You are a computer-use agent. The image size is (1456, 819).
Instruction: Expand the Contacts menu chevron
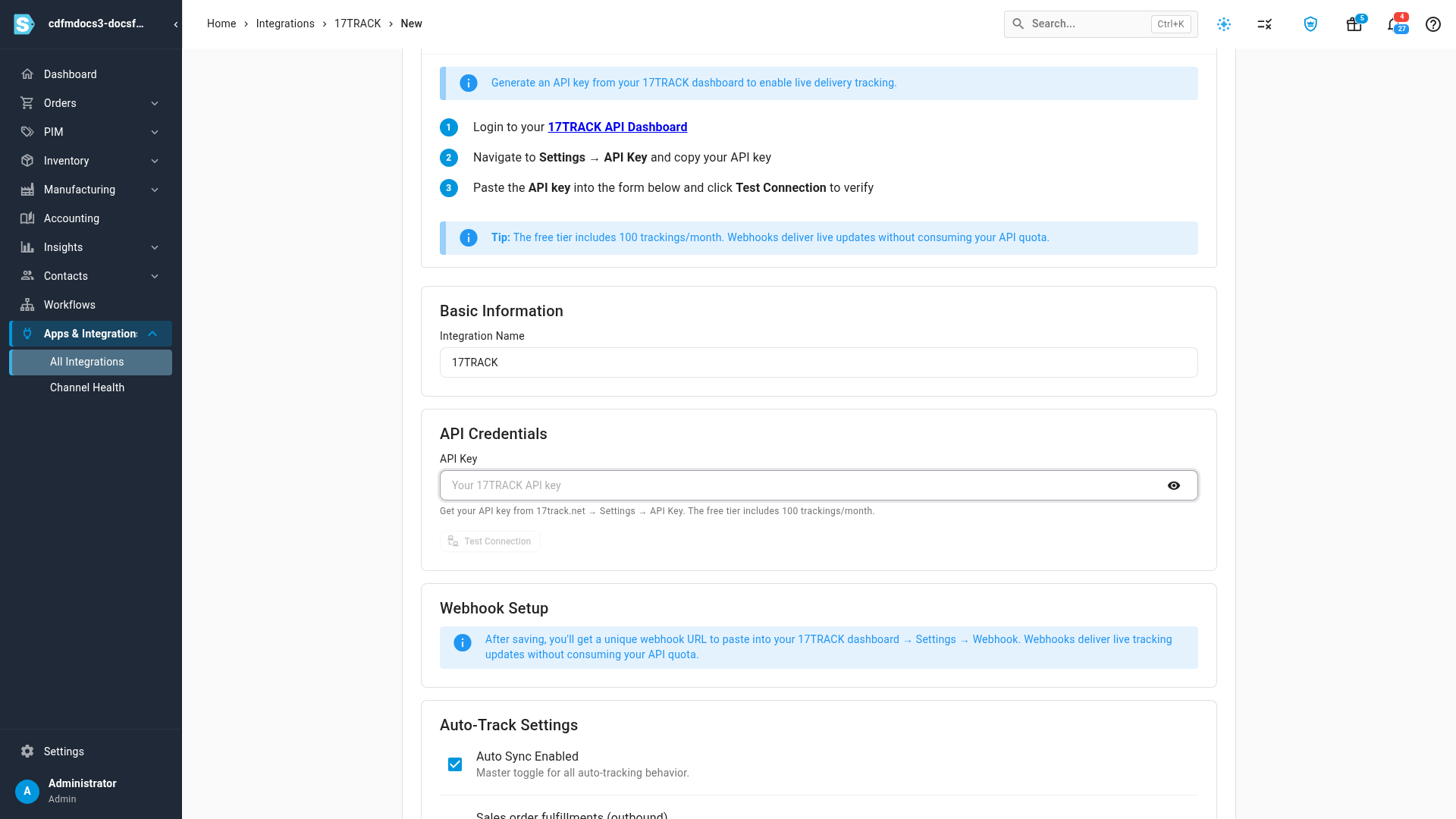tap(155, 276)
